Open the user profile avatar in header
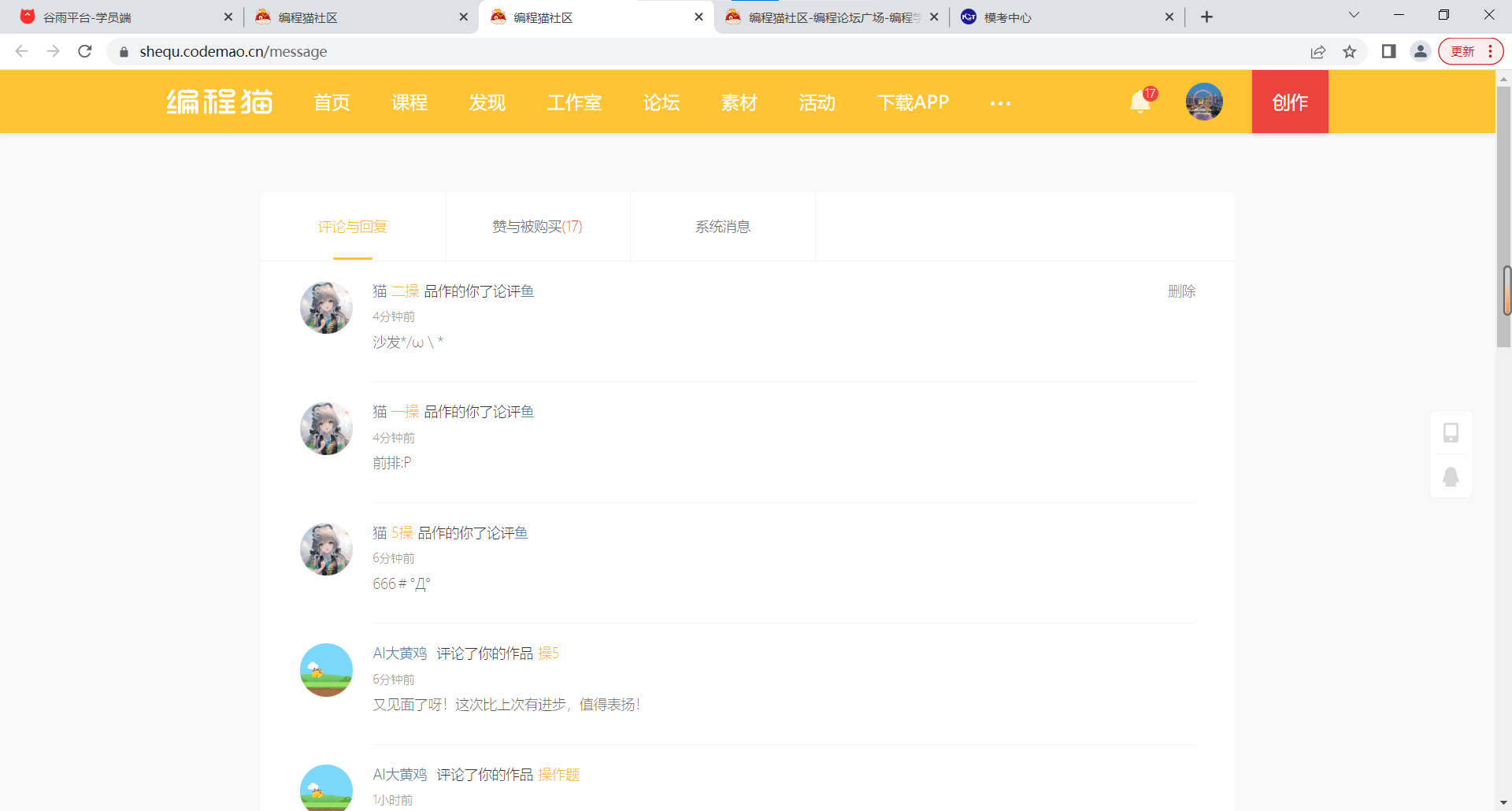 pyautogui.click(x=1204, y=102)
